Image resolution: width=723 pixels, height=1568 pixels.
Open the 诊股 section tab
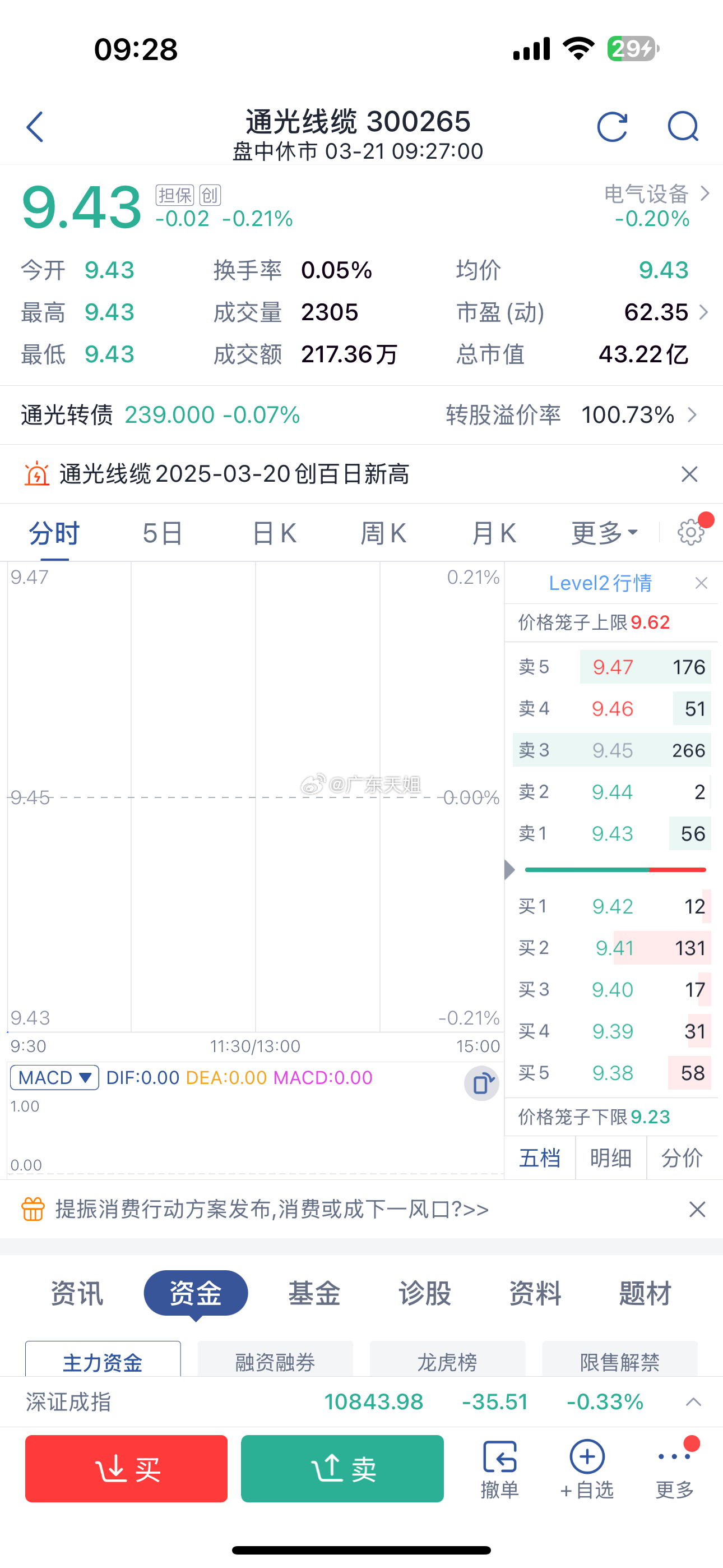[x=425, y=1293]
